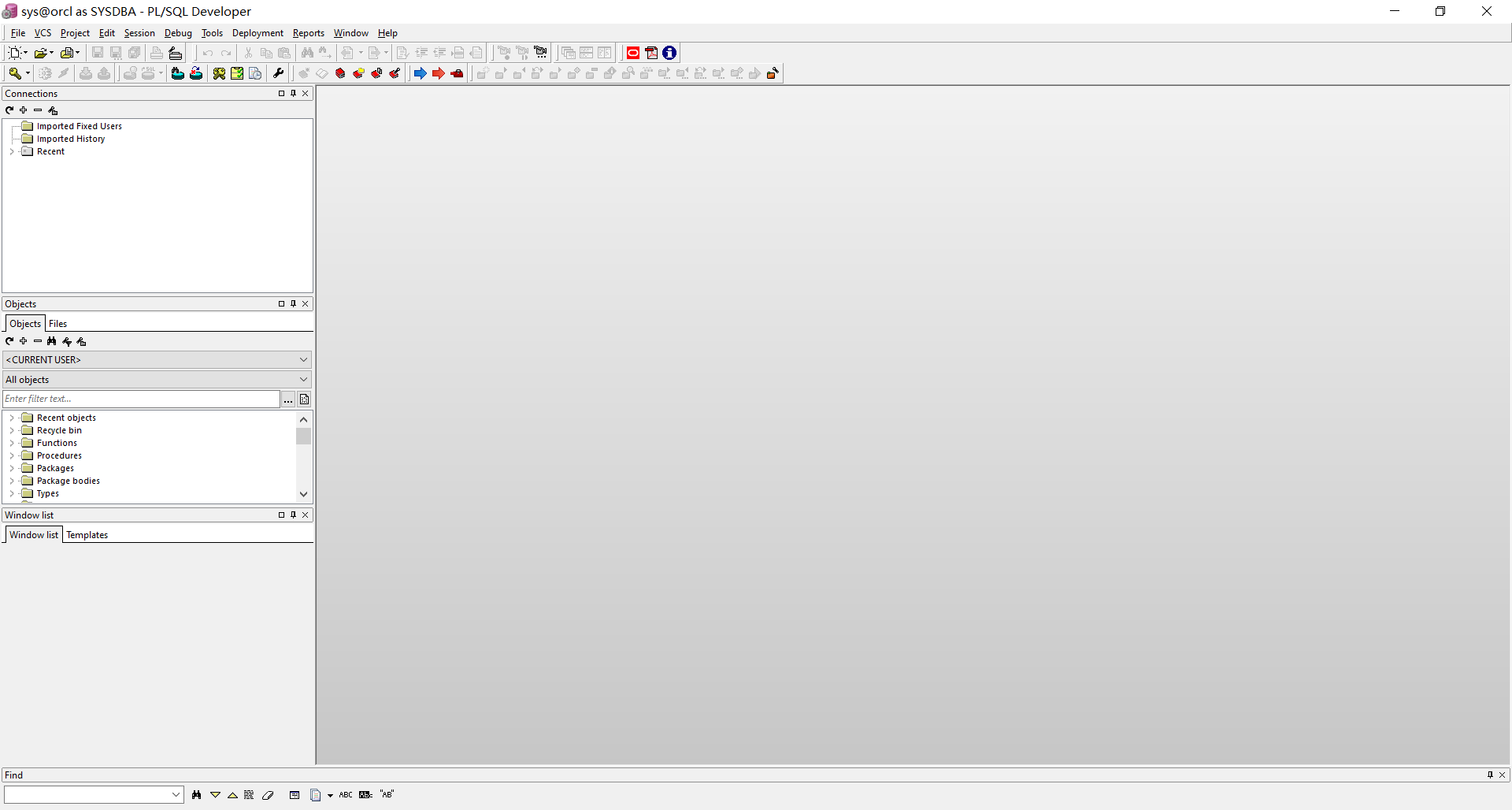Open the Session menu
1512x810 pixels.
139,33
